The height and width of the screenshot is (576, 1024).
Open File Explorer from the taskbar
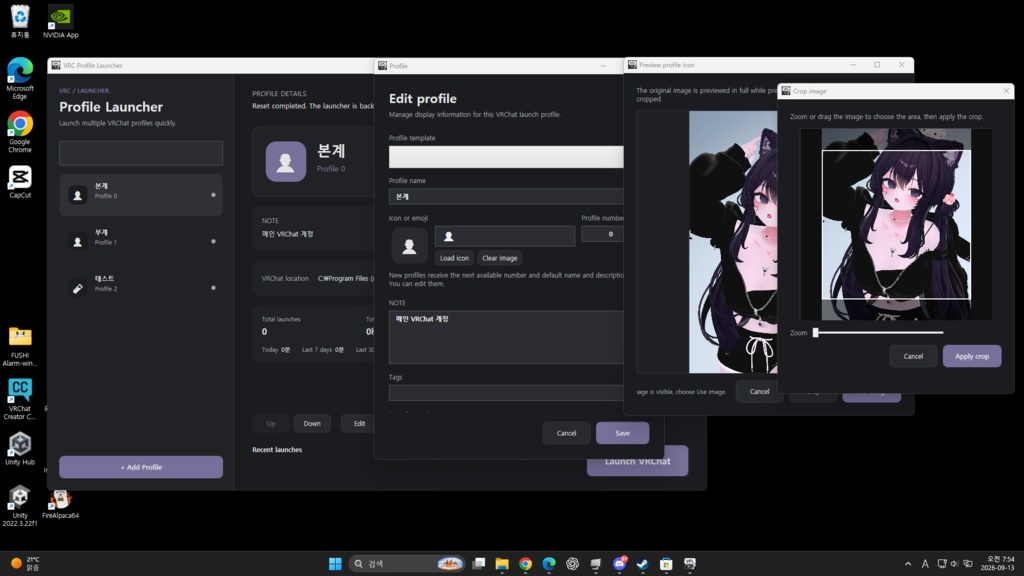pyautogui.click(x=502, y=564)
